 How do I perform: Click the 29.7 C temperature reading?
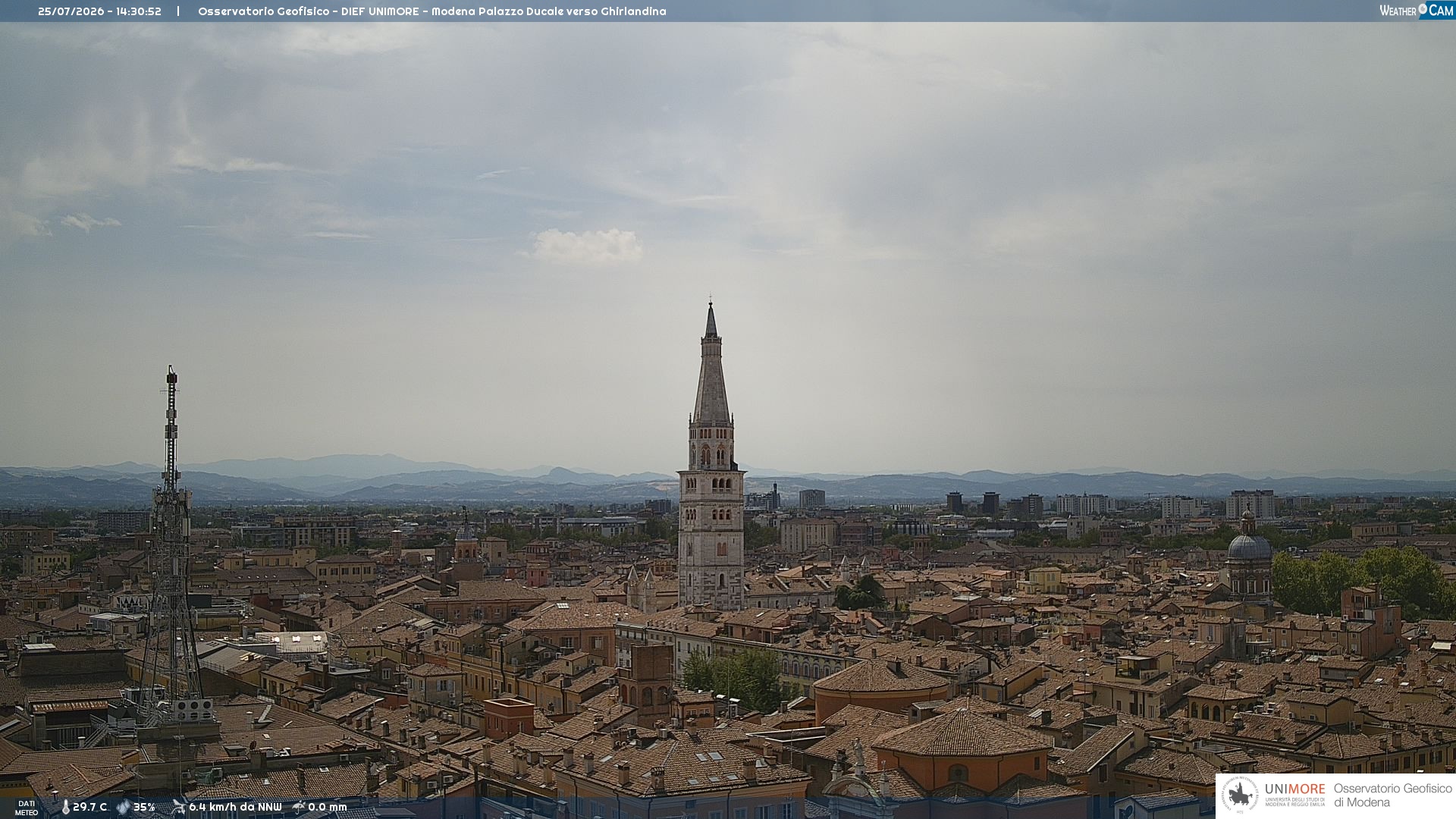click(90, 808)
